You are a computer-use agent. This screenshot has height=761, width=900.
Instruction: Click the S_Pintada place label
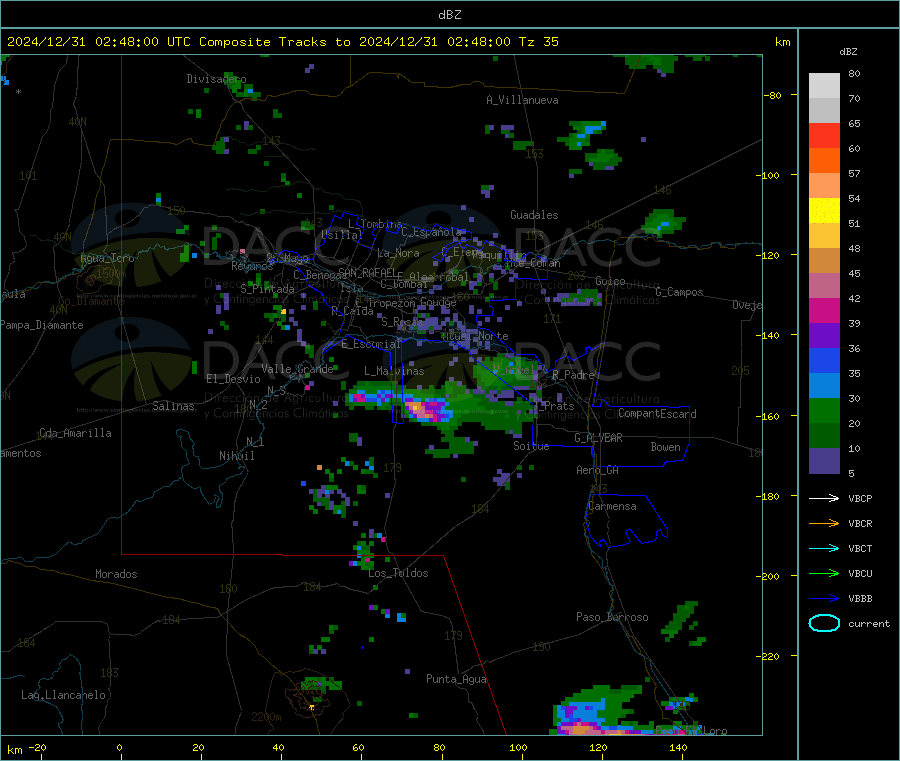point(267,289)
